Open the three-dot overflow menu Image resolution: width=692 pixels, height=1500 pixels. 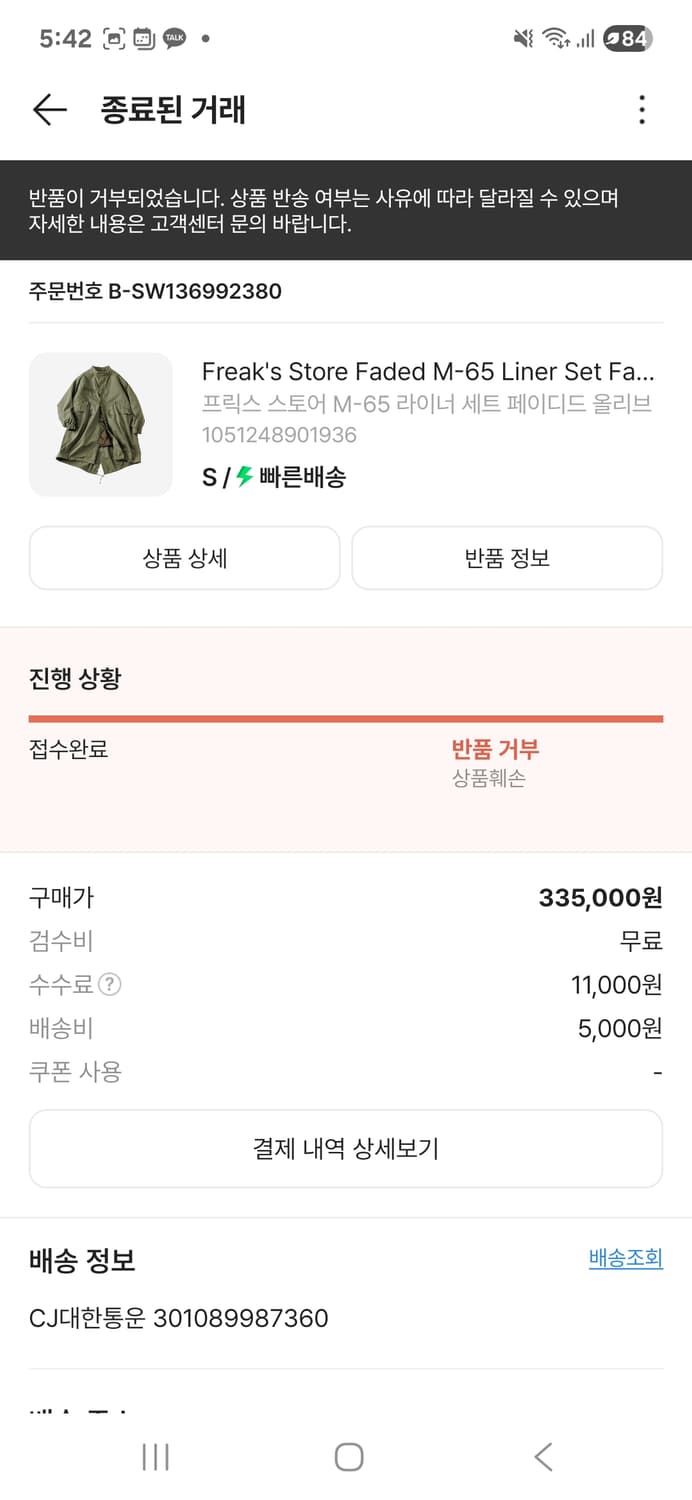[641, 109]
